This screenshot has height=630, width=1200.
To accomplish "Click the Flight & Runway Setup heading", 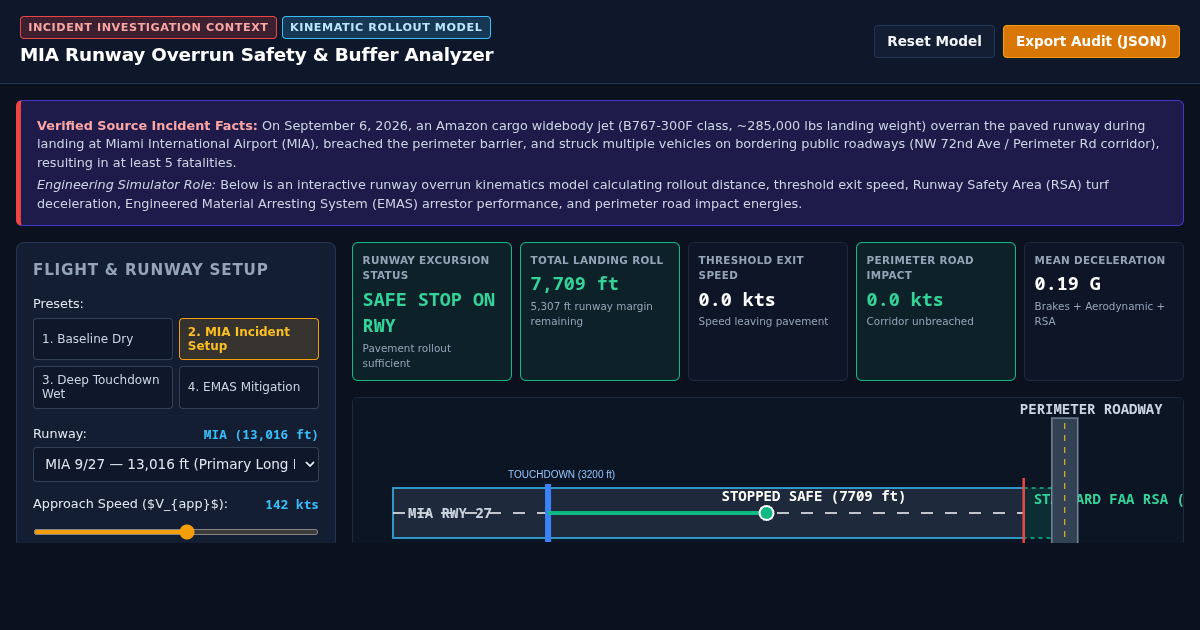I will click(x=151, y=270).
